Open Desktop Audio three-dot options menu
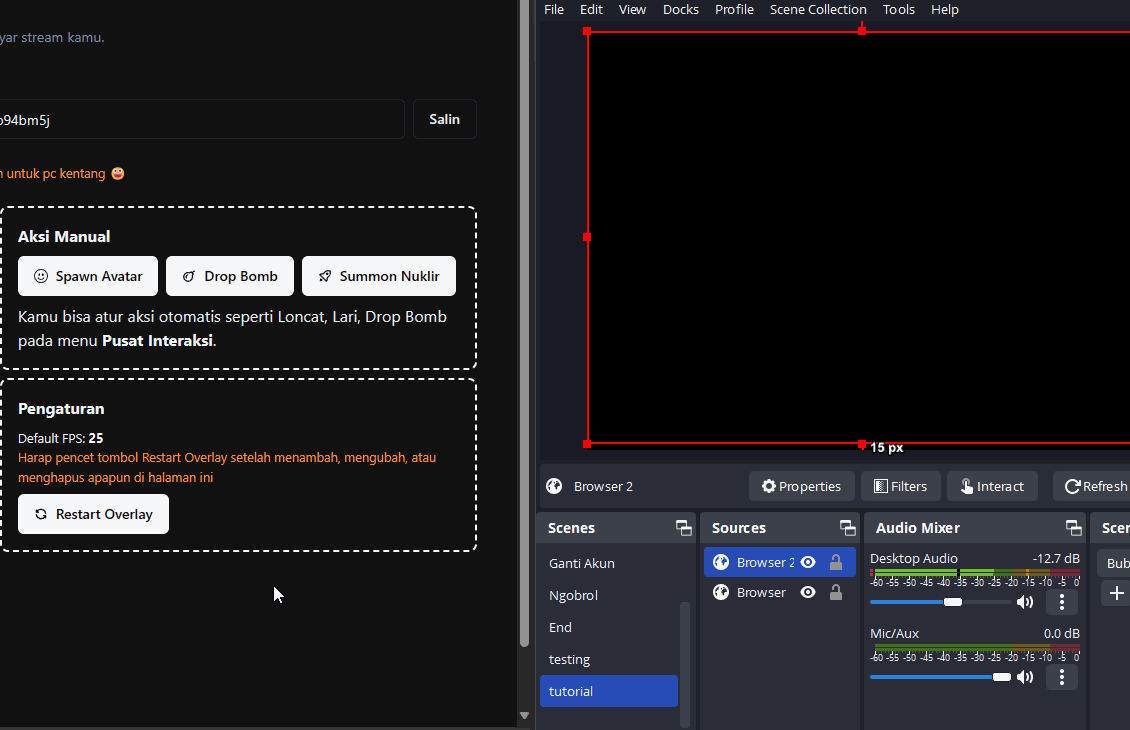 point(1061,602)
